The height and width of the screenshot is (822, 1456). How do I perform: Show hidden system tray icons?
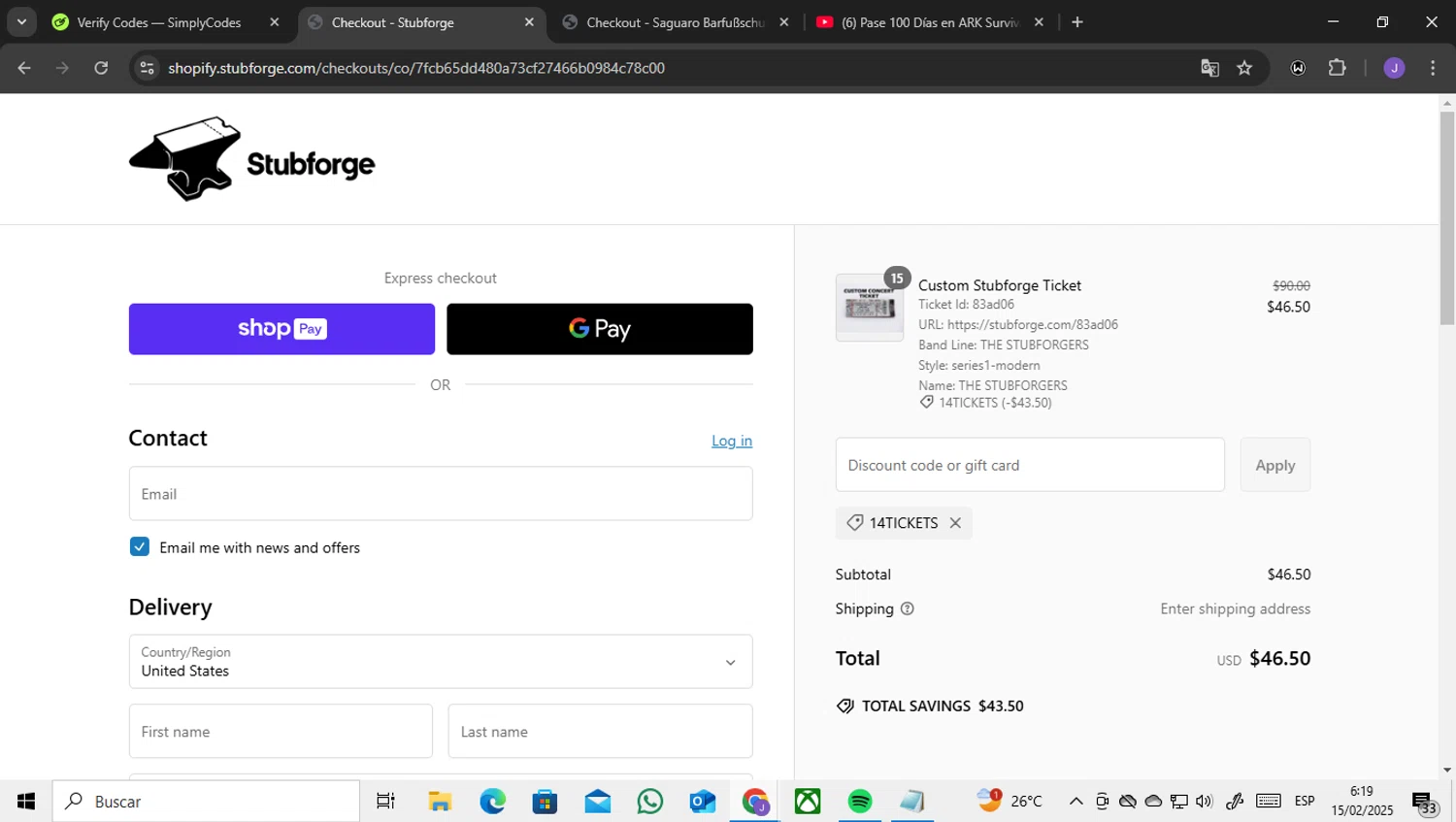1075,802
